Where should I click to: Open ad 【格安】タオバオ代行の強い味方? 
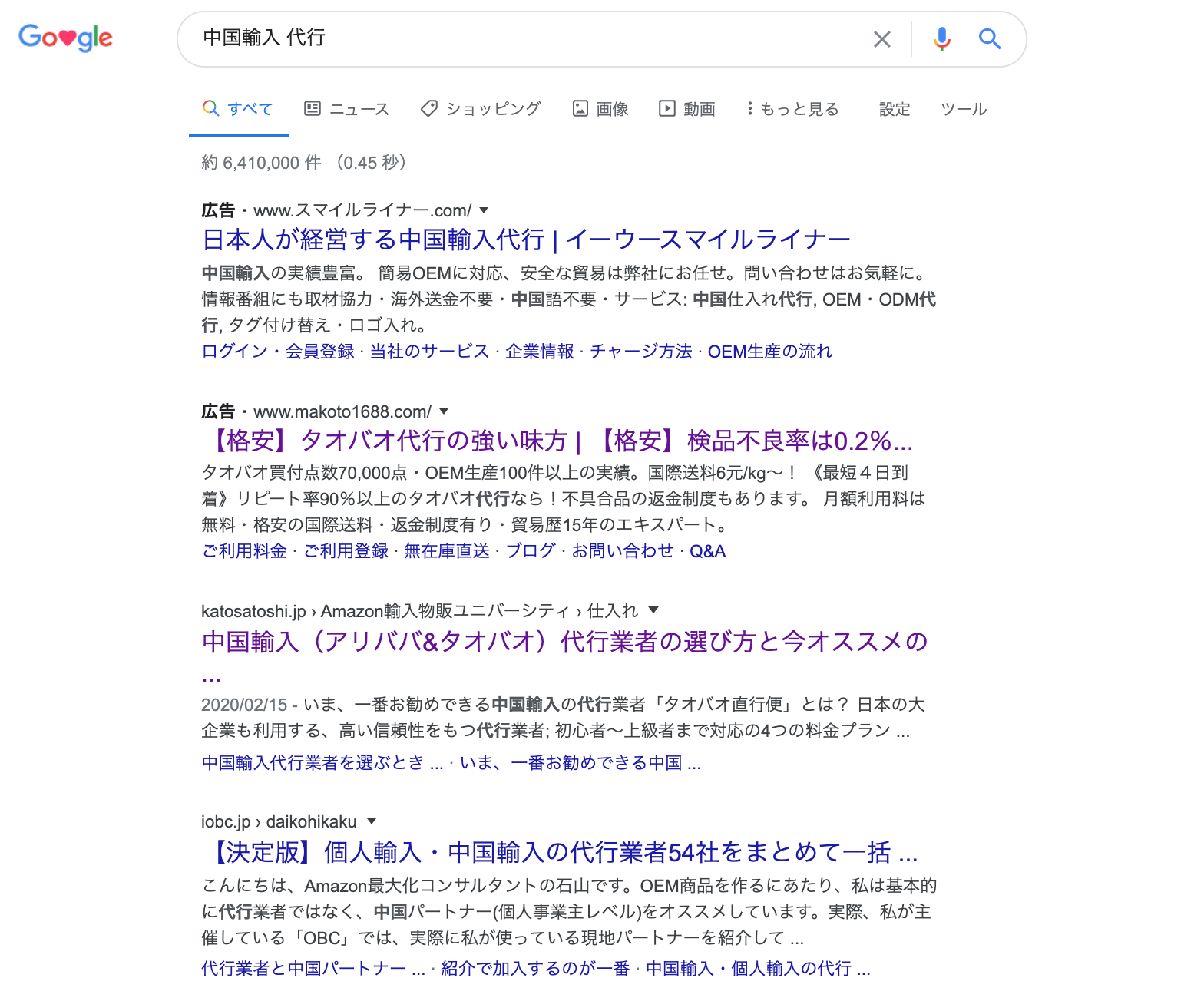[557, 441]
